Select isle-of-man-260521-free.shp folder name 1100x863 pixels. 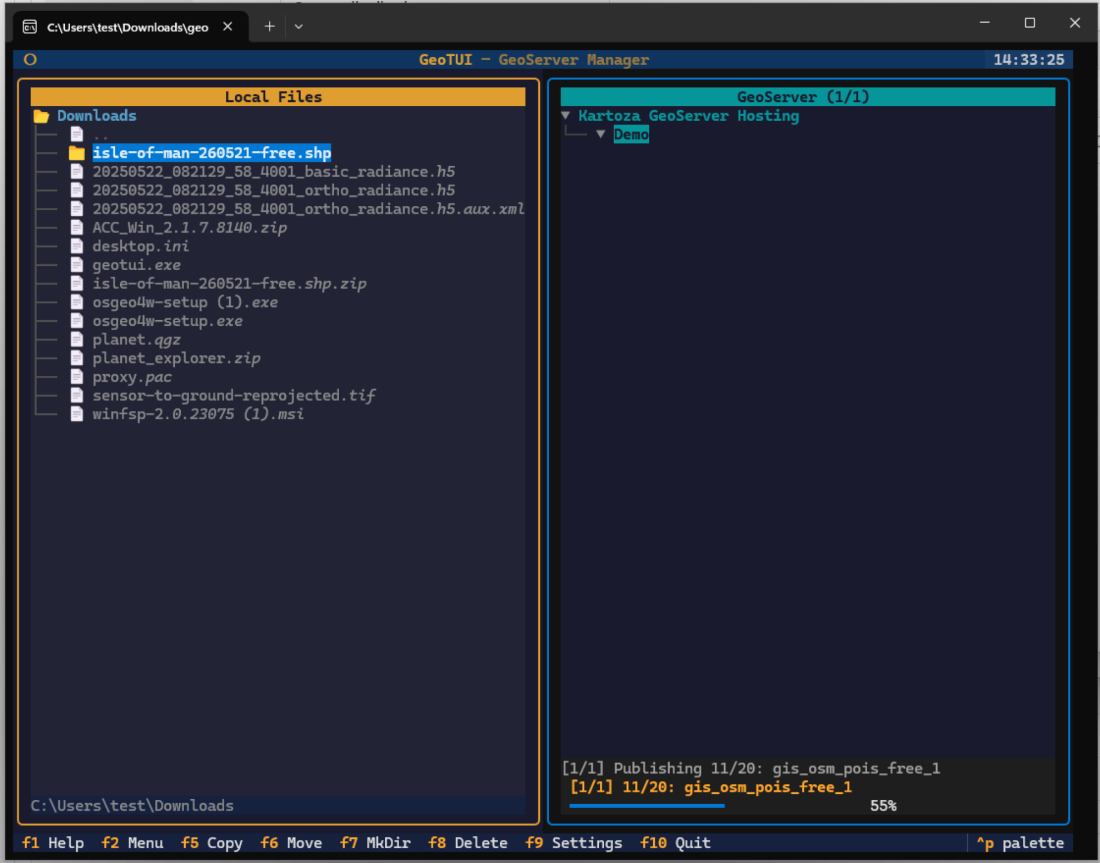[212, 153]
